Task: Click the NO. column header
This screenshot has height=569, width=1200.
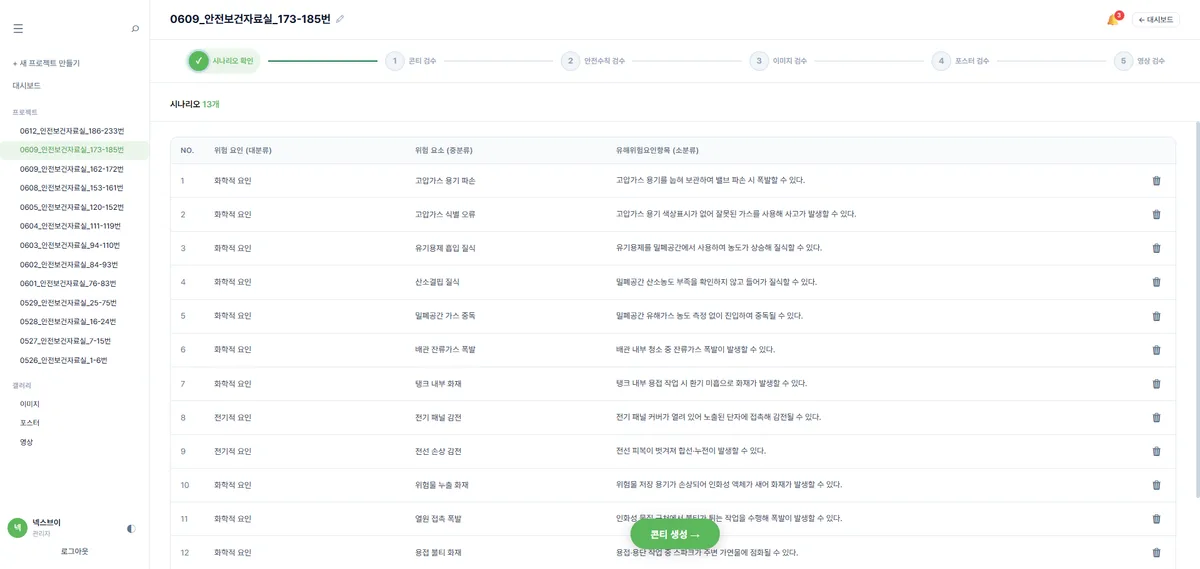Action: (x=187, y=150)
